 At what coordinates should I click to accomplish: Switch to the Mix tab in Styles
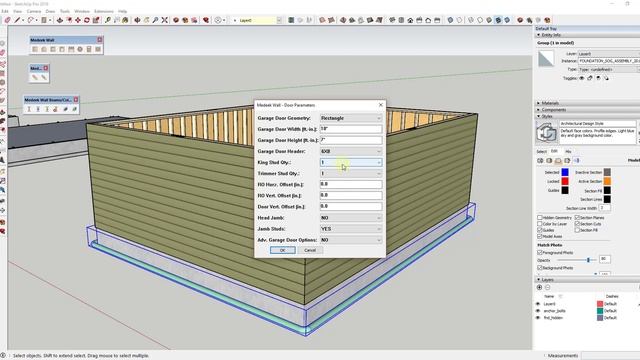pos(568,151)
